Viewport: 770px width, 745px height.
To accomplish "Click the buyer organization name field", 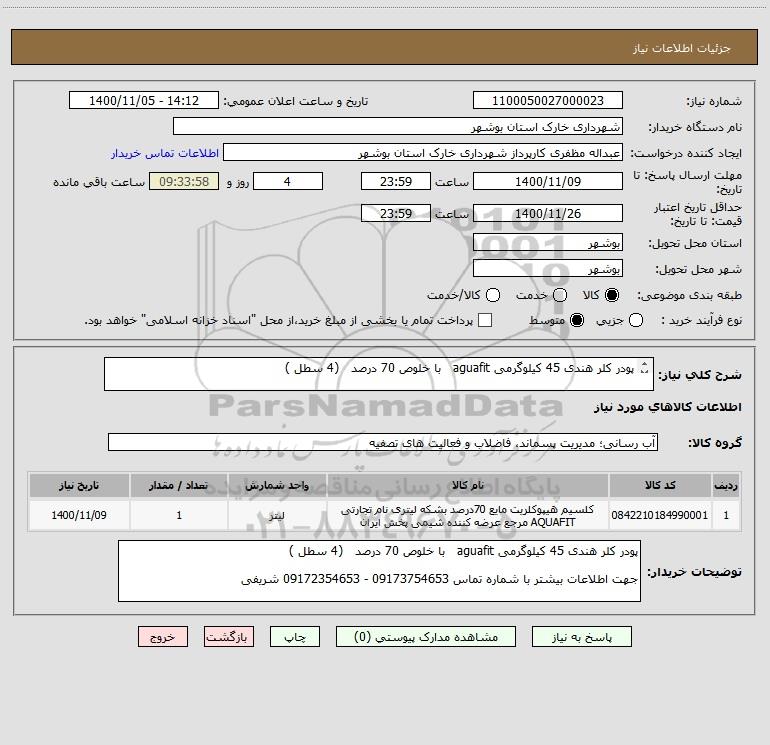I will [x=398, y=127].
